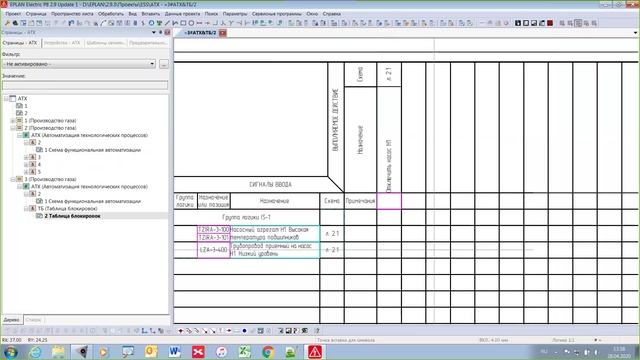This screenshot has width=640, height=360.
Task: Open Internet Explorer from taskbar
Action: tap(36, 352)
